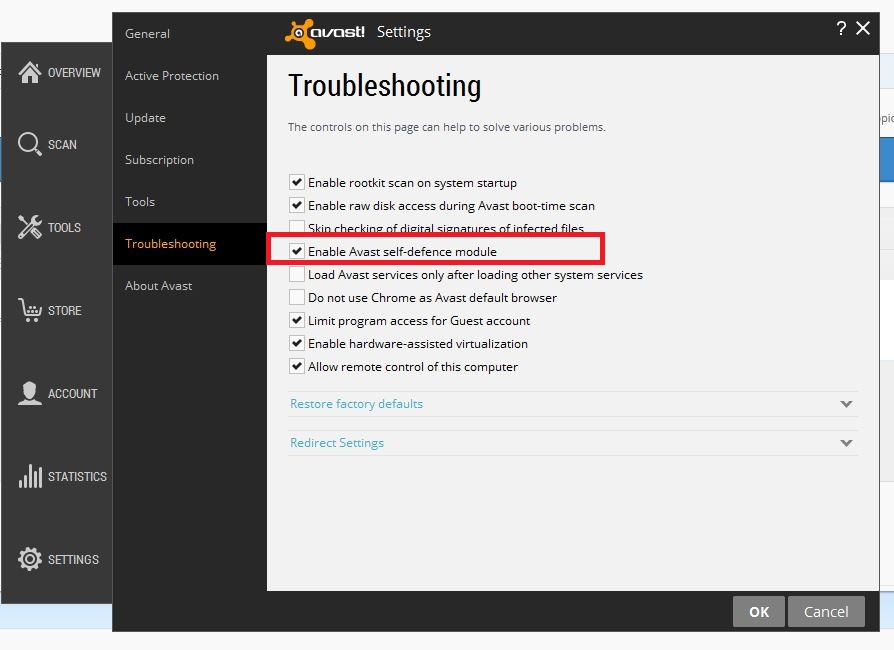Viewport: 894px width, 650px height.
Task: Toggle Limit program access for Guest account
Action: 296,320
